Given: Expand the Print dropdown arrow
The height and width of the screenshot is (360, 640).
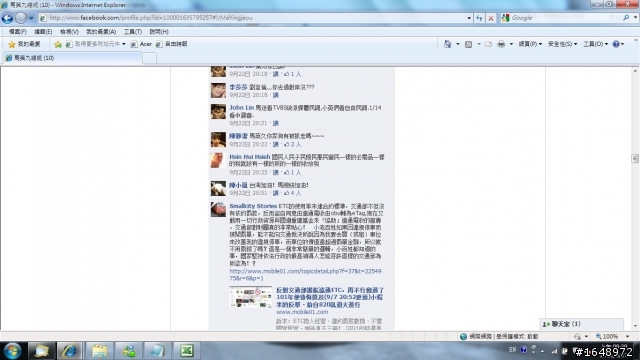Looking at the screenshot, I should 511,44.
